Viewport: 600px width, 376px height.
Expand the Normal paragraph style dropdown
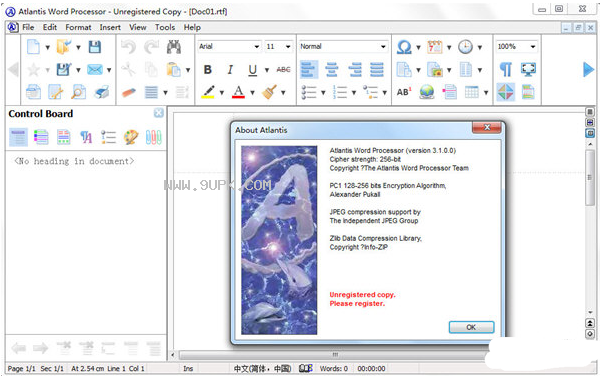(x=343, y=46)
